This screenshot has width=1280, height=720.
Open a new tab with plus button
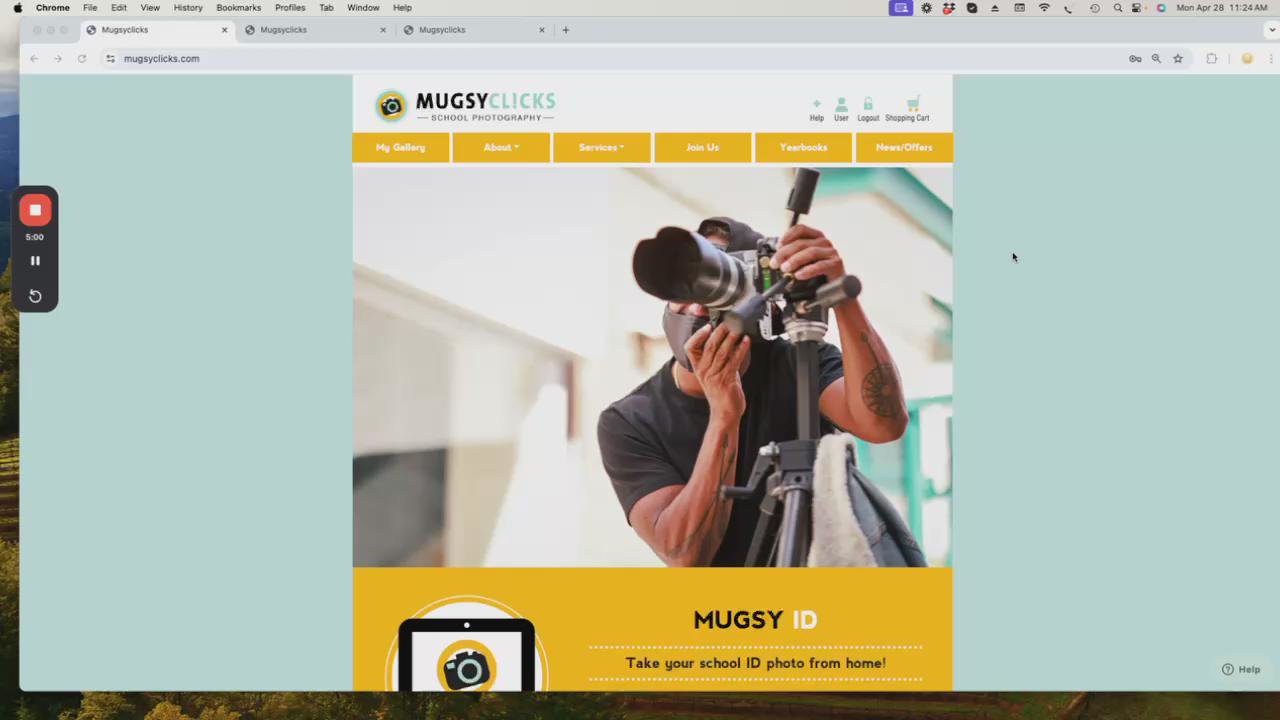(566, 30)
